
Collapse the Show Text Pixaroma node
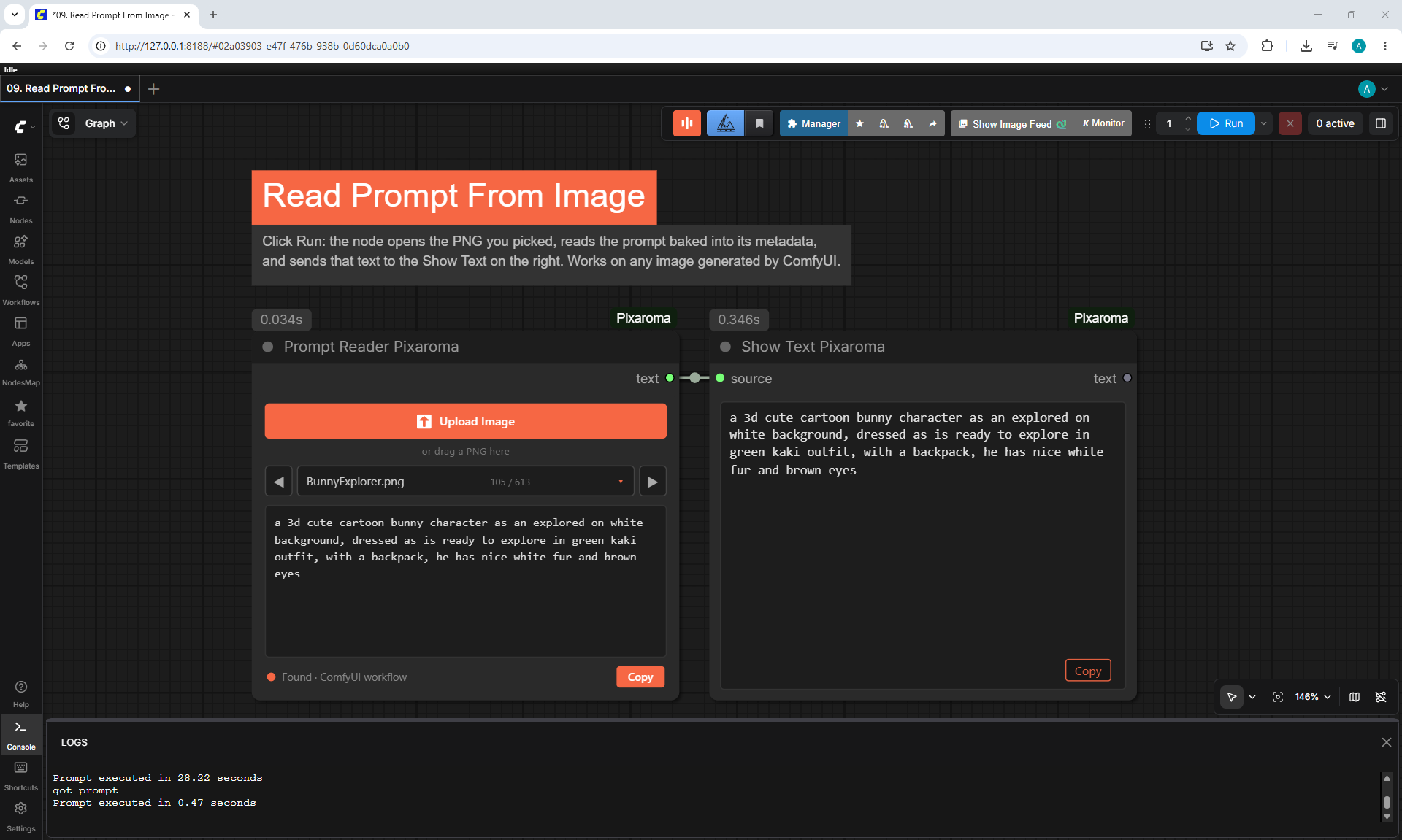(x=725, y=347)
